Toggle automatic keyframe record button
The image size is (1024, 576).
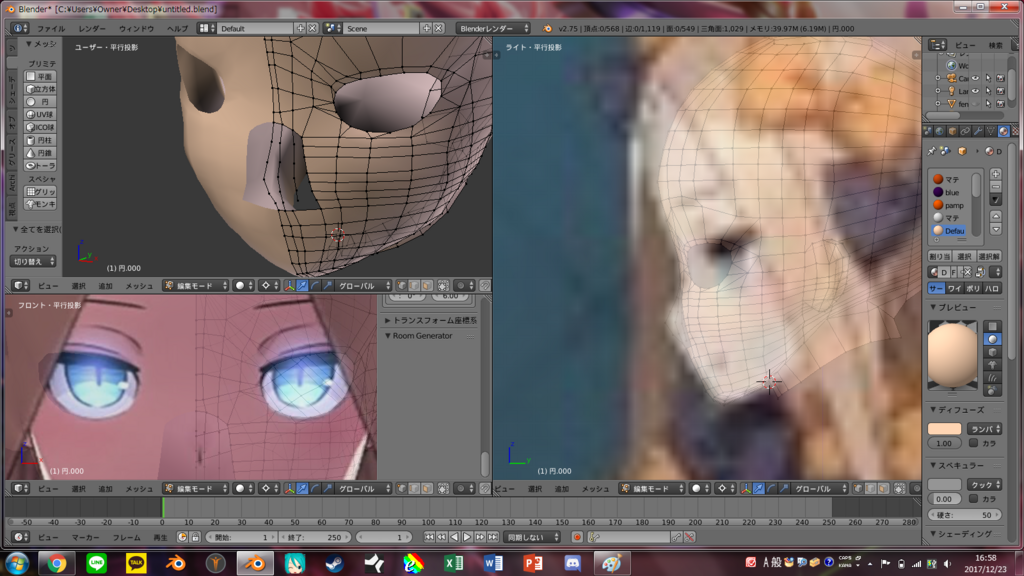[577, 537]
